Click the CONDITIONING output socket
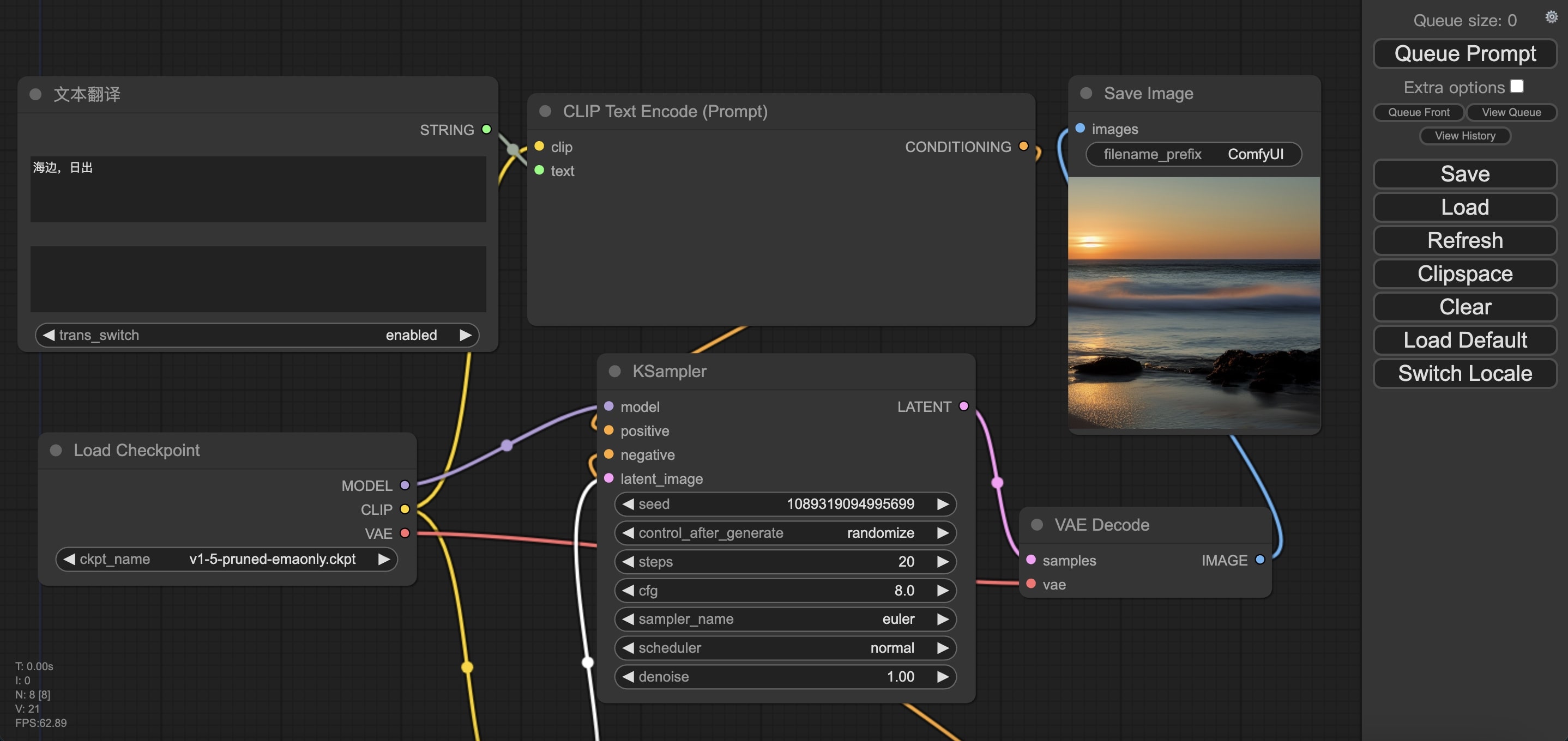 click(x=1023, y=146)
